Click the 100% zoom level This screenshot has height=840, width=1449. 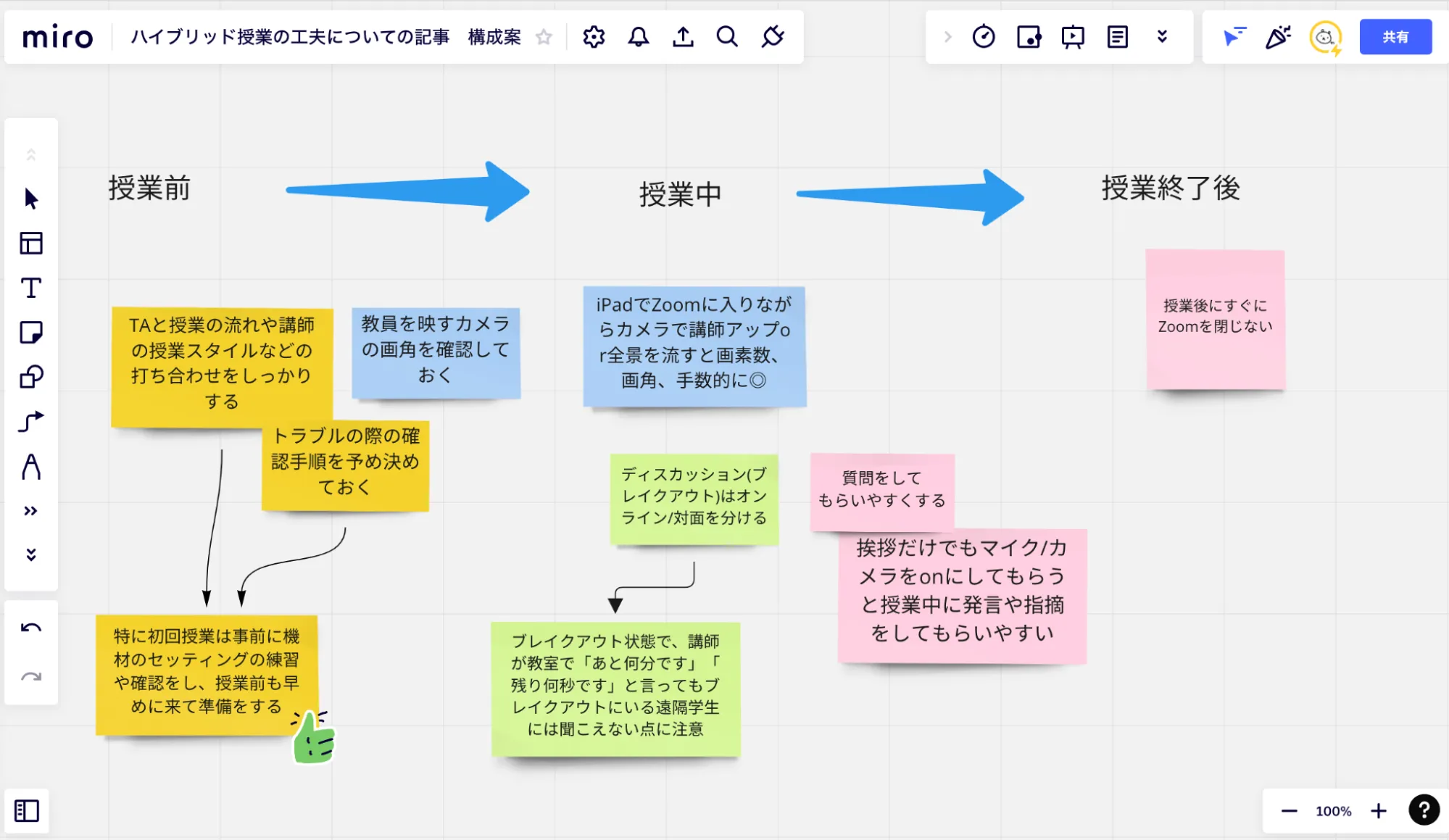[x=1333, y=811]
